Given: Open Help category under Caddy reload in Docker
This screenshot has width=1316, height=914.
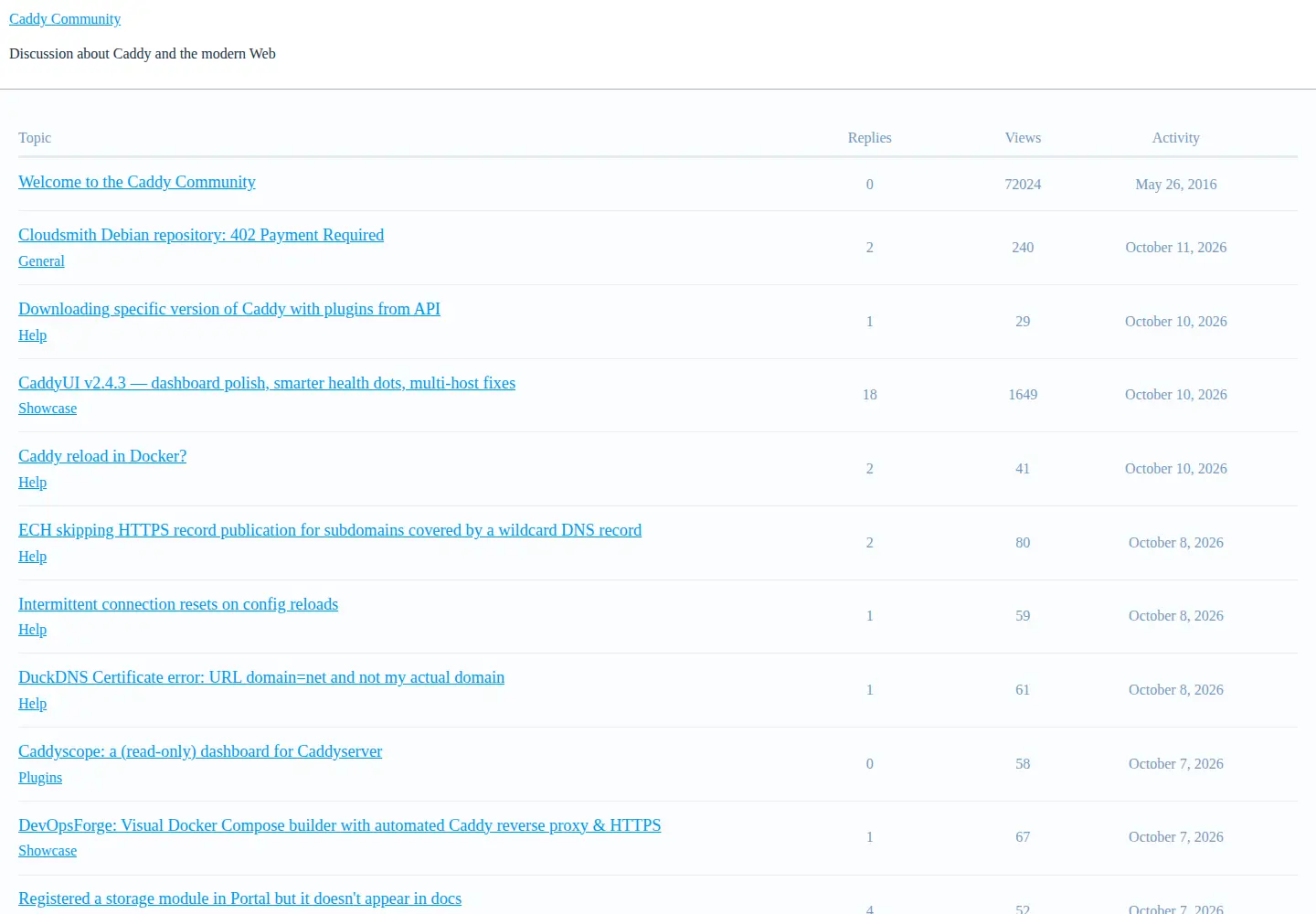Looking at the screenshot, I should click(x=32, y=483).
